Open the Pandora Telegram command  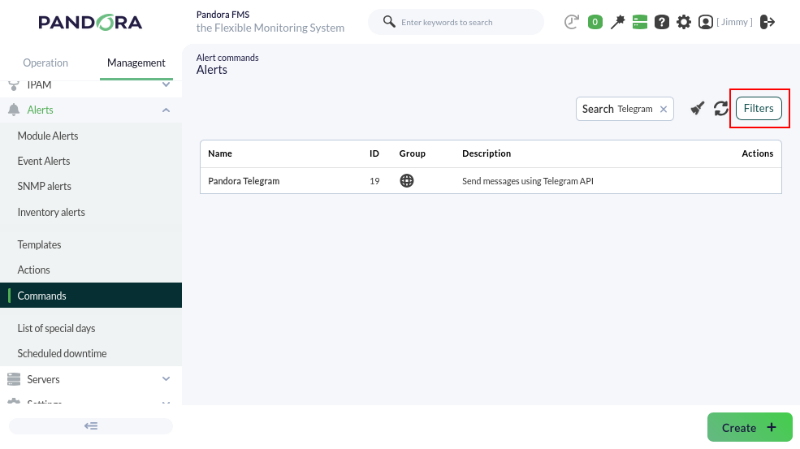pyautogui.click(x=244, y=181)
